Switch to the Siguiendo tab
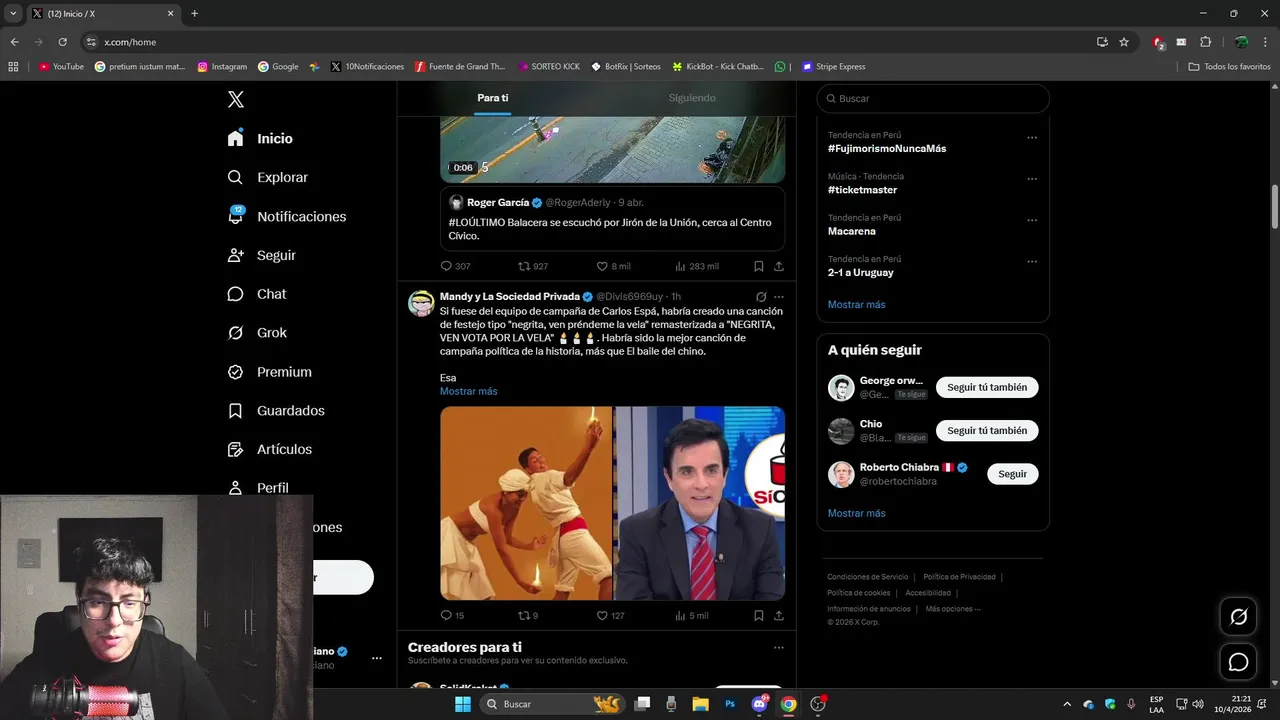This screenshot has width=1280, height=720. pos(692,98)
